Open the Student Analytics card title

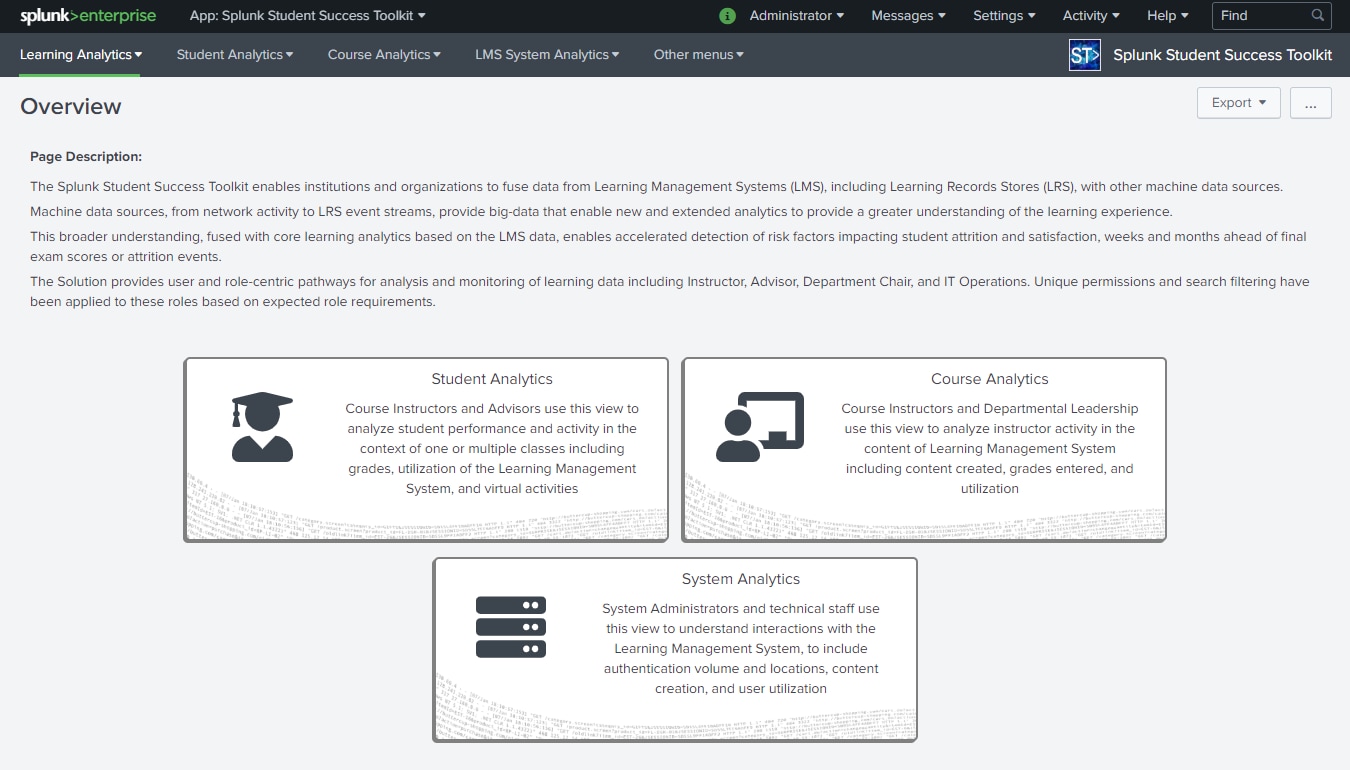(491, 379)
